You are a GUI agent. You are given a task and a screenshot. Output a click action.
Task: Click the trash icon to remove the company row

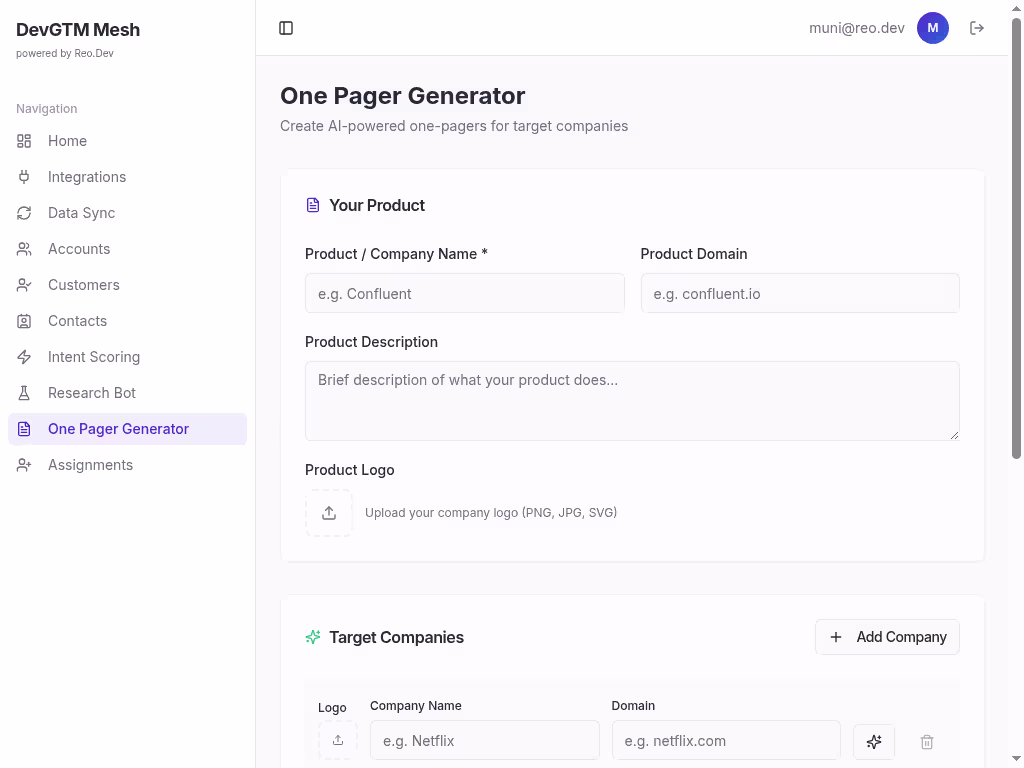click(x=926, y=741)
